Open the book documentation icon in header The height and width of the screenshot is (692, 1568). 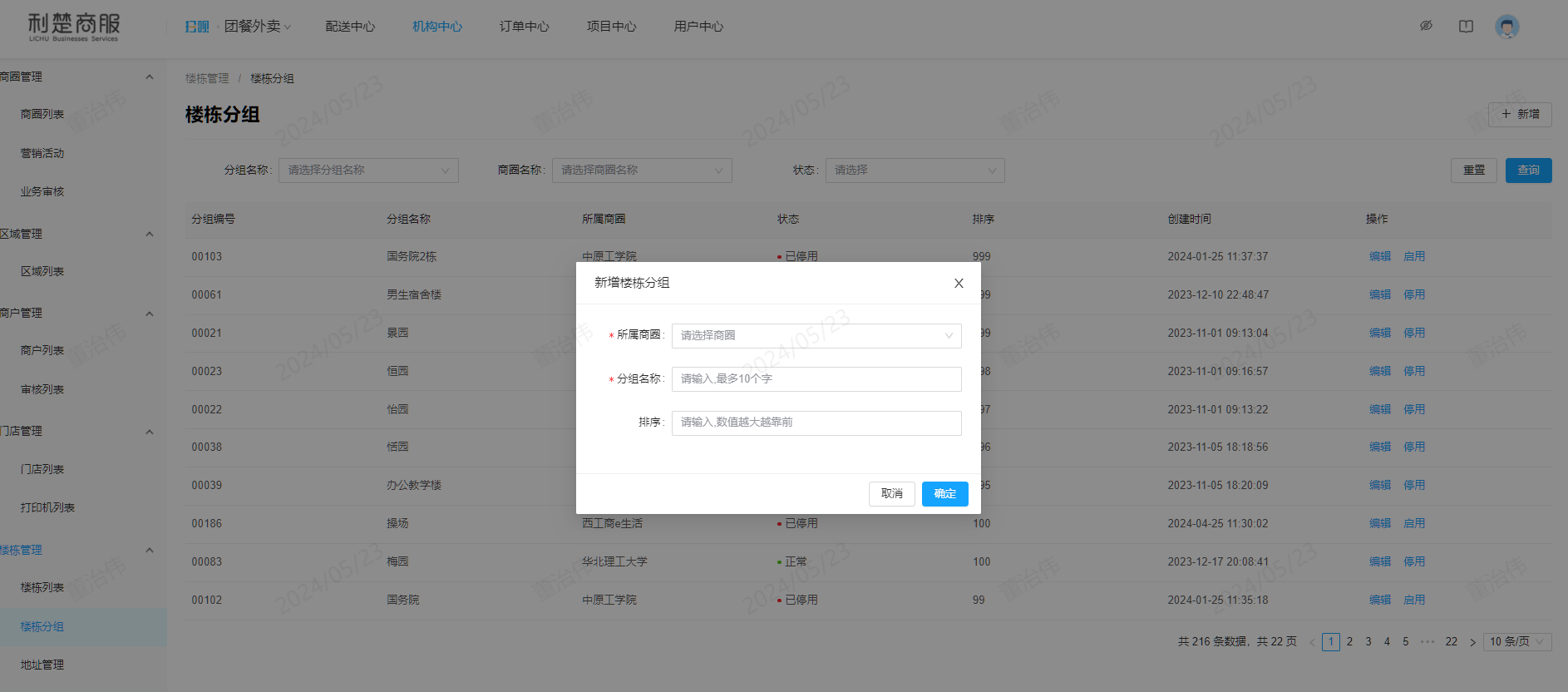[x=1466, y=27]
